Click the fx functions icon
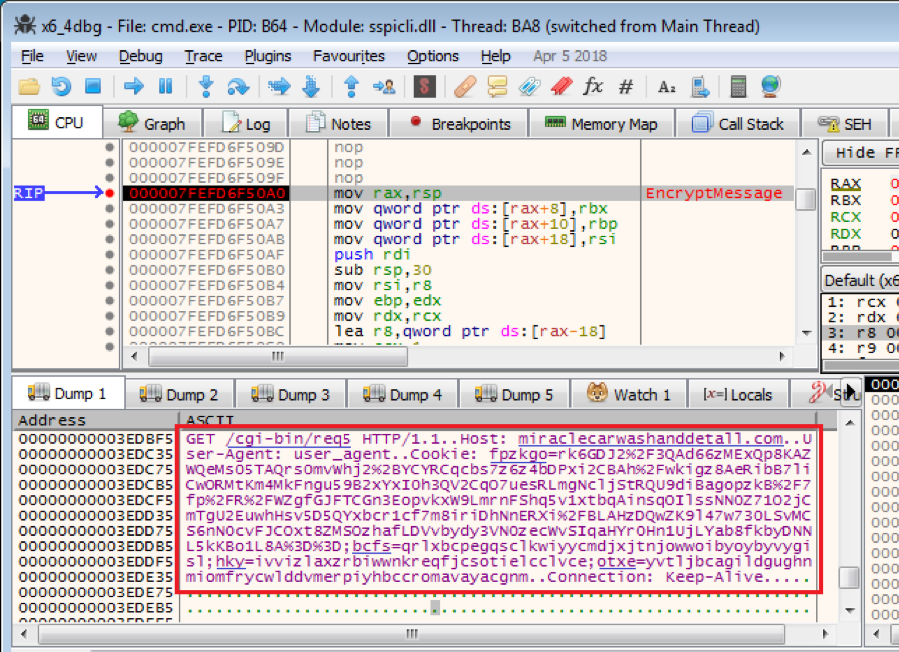This screenshot has height=652, width=899. (x=593, y=87)
